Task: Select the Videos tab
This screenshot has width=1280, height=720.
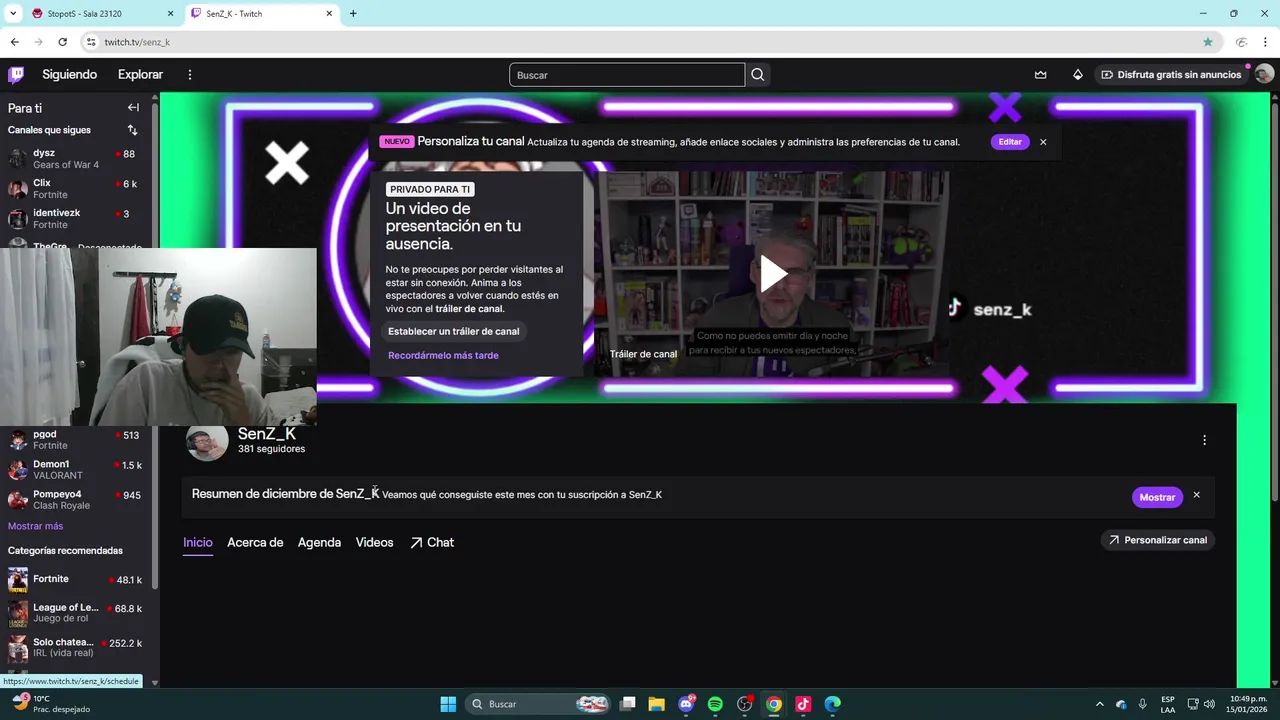Action: (x=374, y=543)
